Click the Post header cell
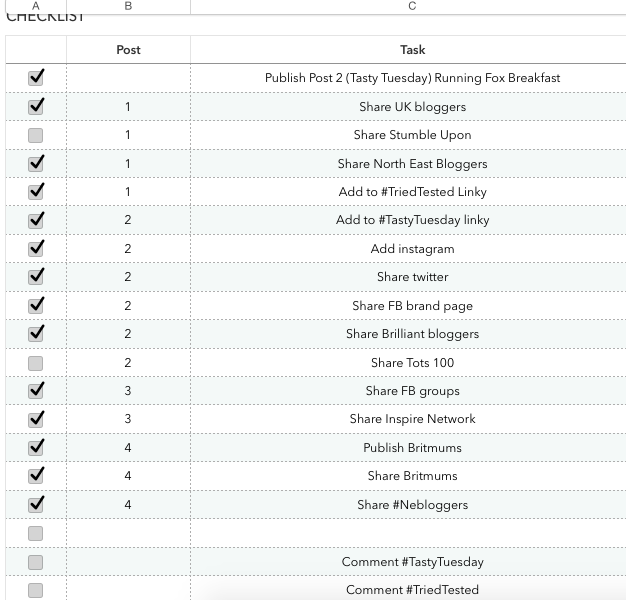The image size is (626, 600). 128,50
